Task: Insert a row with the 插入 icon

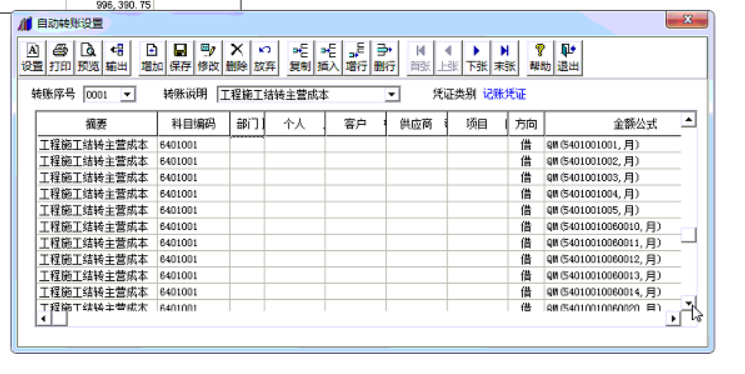Action: pos(328,58)
